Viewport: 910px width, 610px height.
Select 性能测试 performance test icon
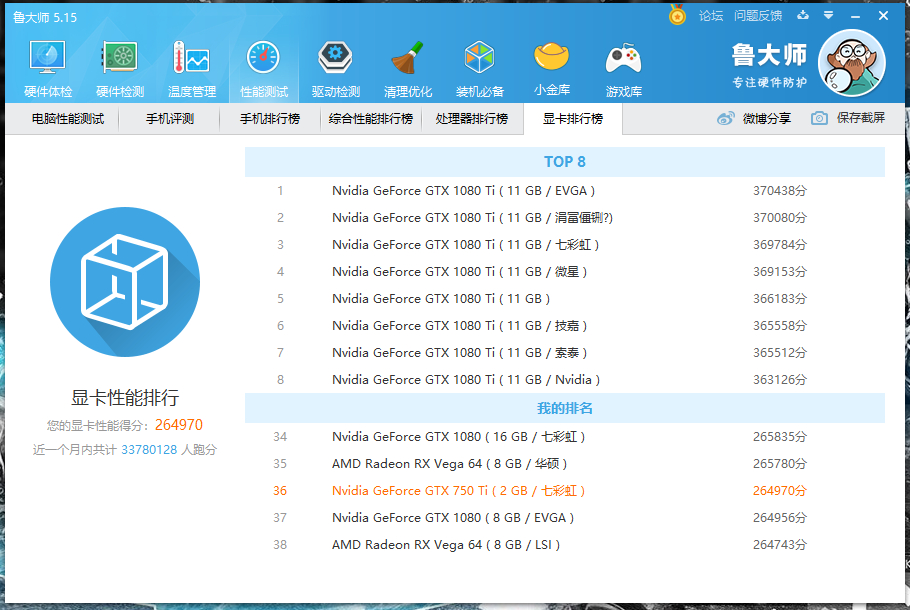click(264, 68)
